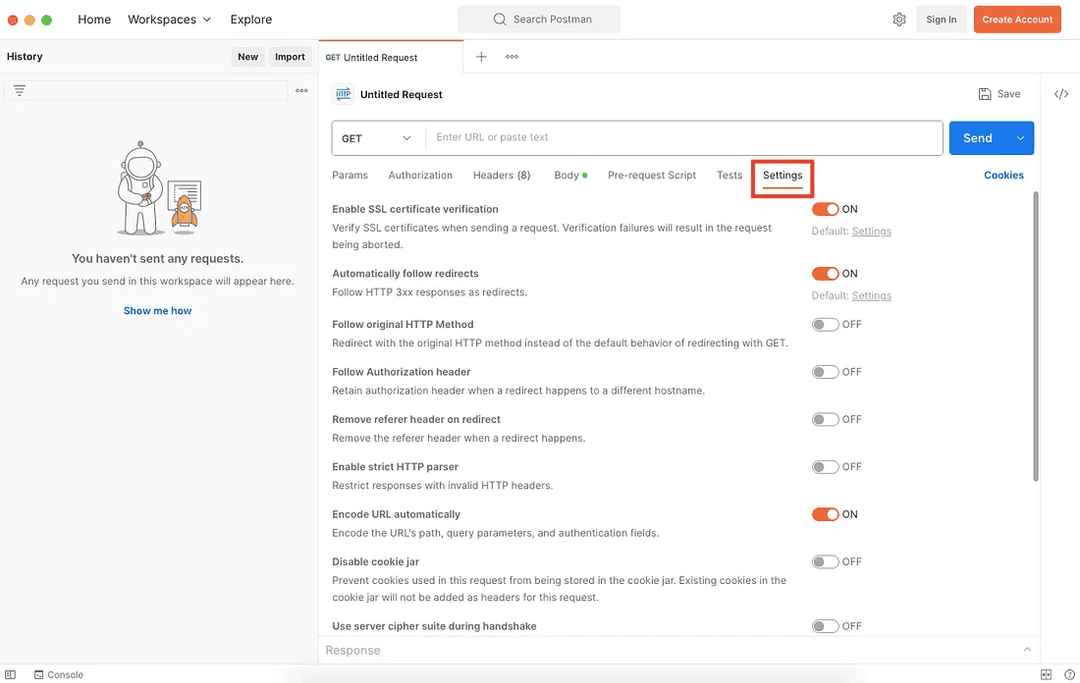The width and height of the screenshot is (1080, 683).
Task: Open the Pre-request Script tab
Action: click(652, 176)
